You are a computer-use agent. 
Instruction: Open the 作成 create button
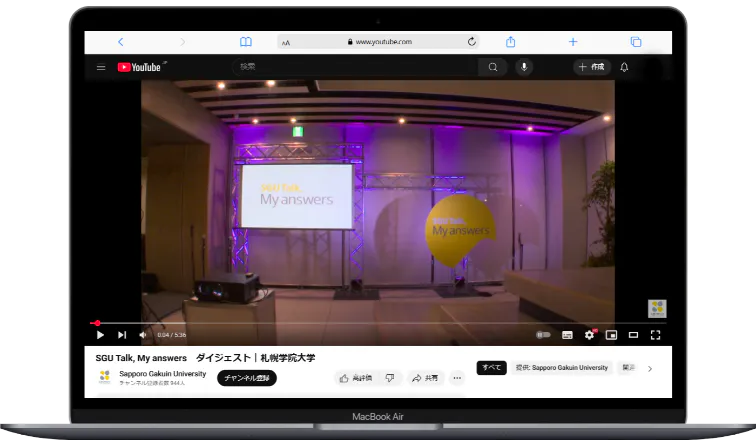point(592,67)
